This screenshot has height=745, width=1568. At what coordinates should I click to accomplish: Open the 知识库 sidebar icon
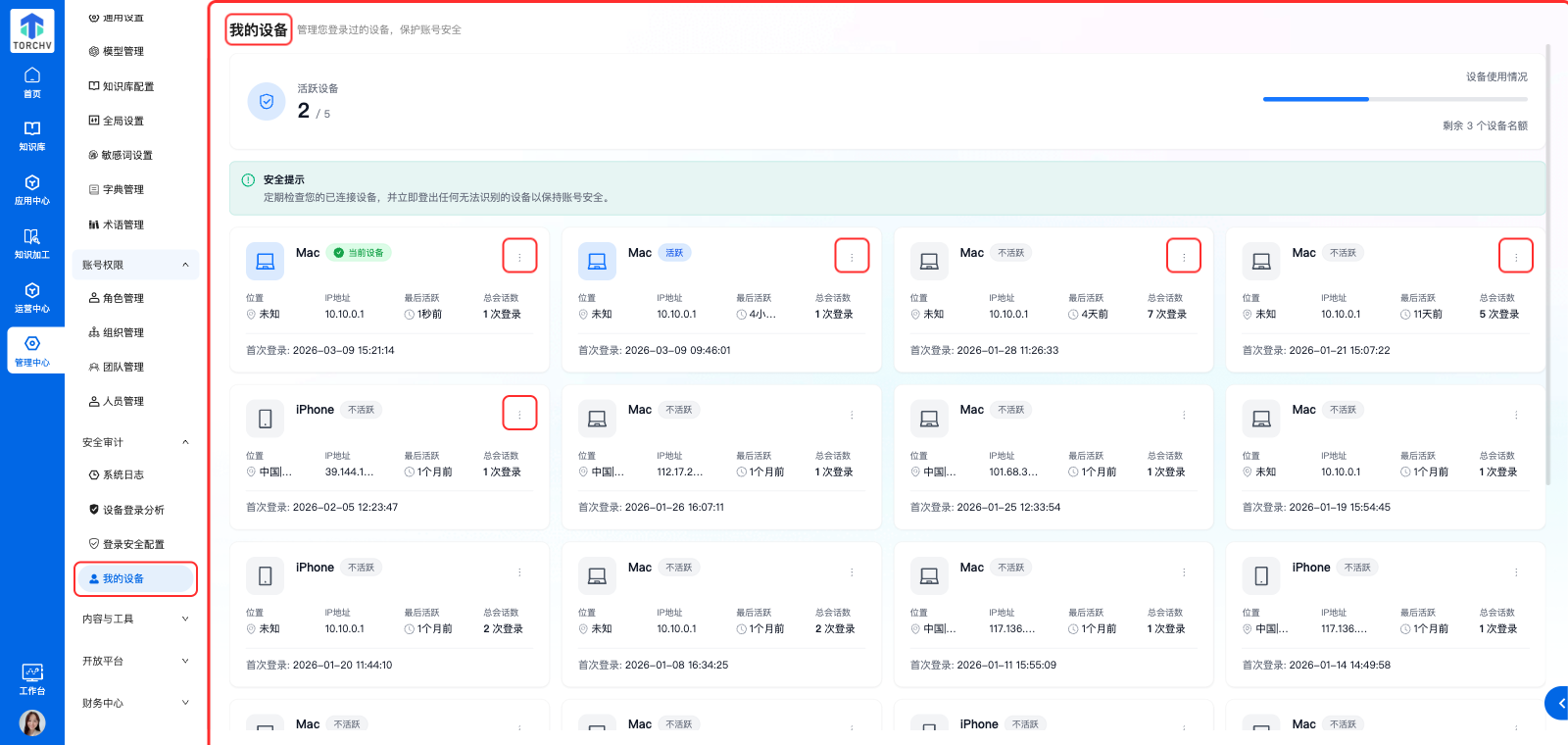[32, 136]
